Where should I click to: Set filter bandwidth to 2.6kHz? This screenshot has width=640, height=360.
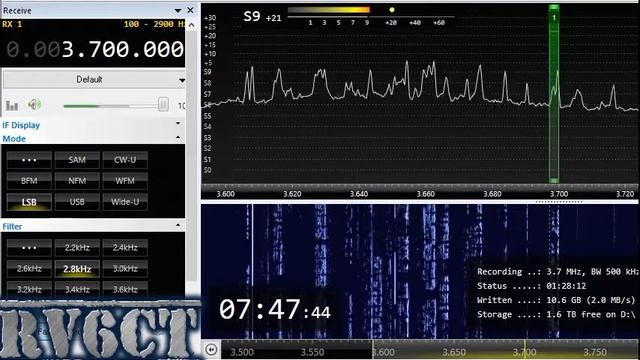coord(29,269)
